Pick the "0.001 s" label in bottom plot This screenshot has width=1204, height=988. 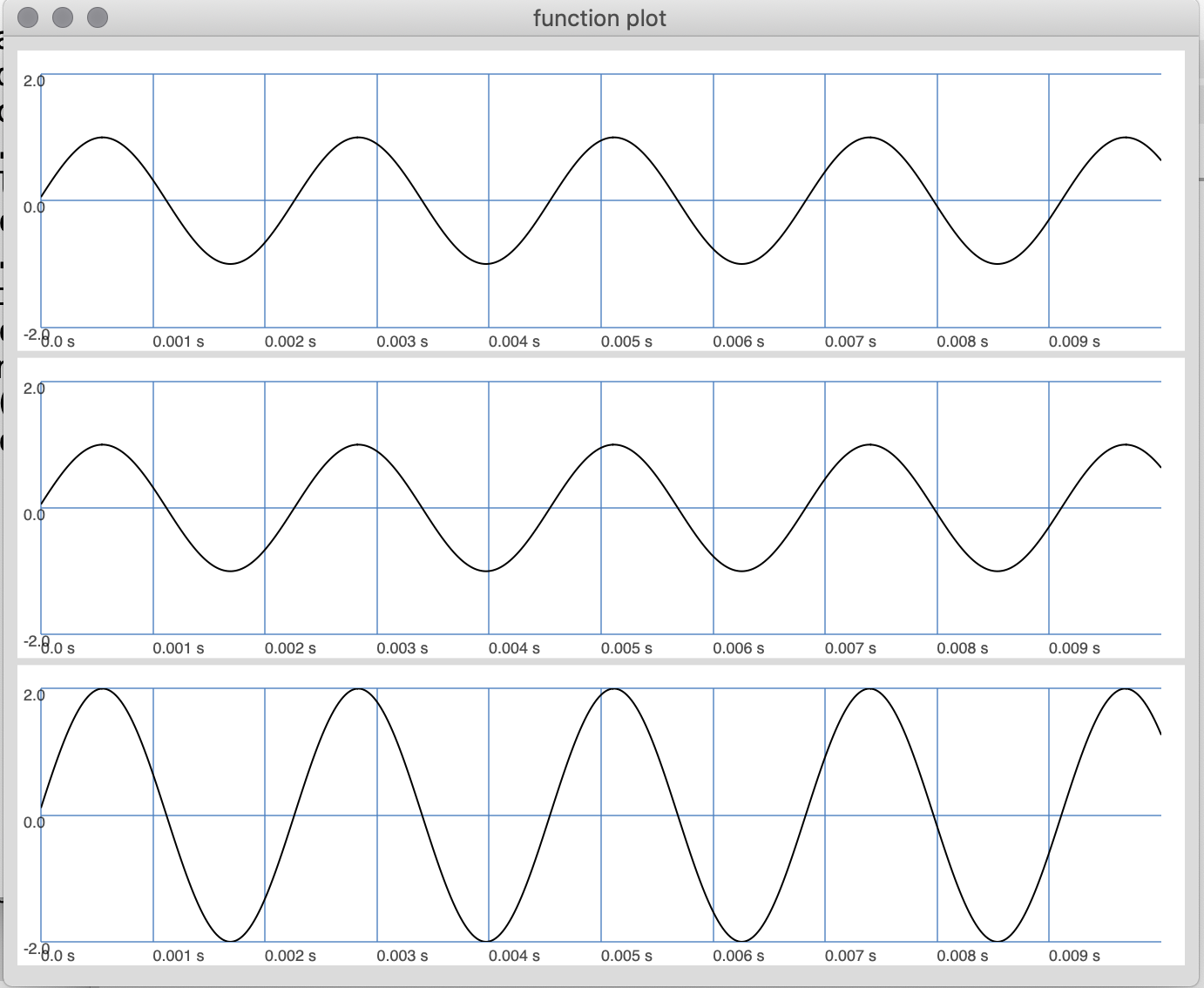click(179, 956)
